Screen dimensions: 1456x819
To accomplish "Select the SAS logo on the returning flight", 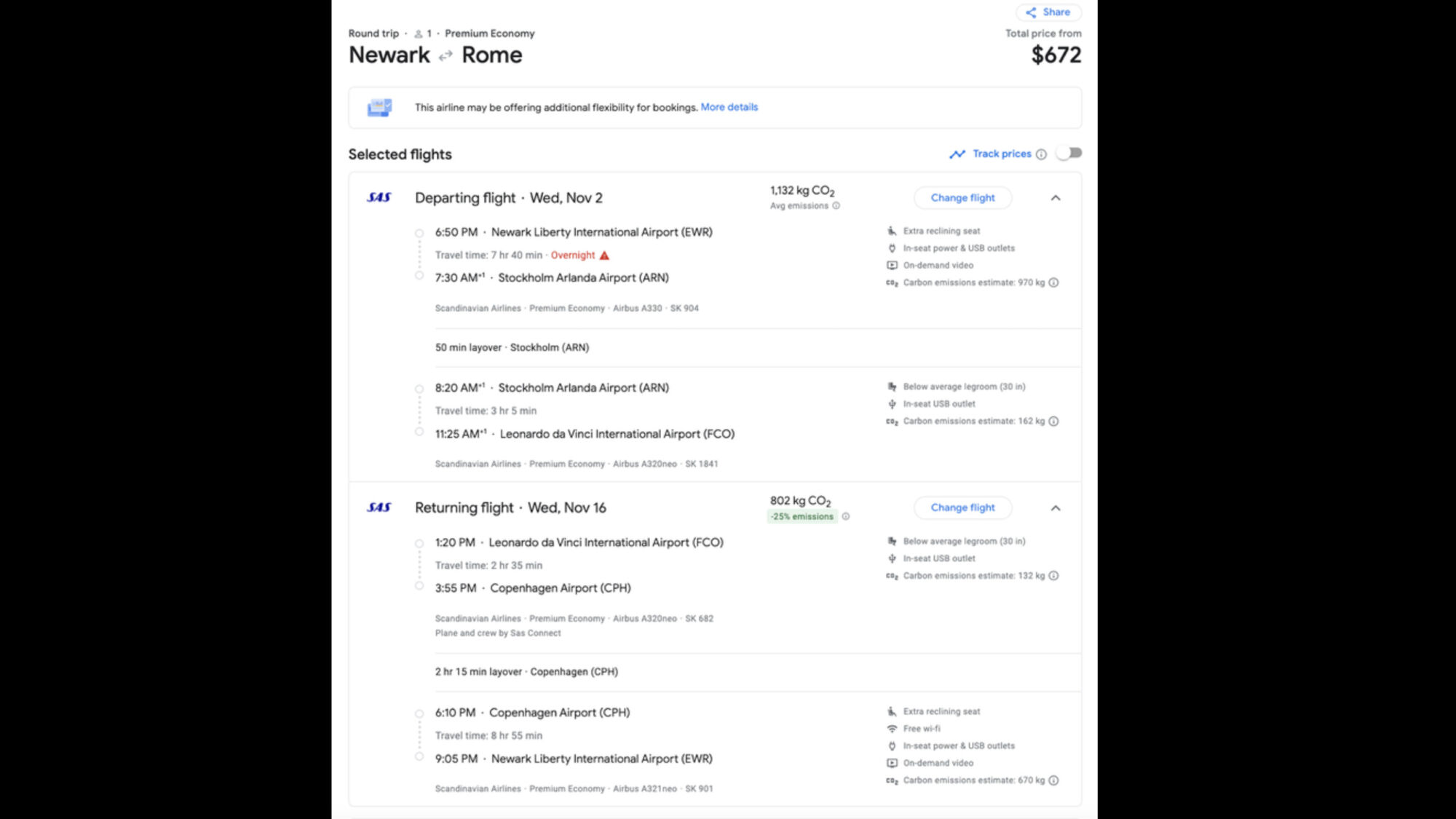I will tap(379, 507).
